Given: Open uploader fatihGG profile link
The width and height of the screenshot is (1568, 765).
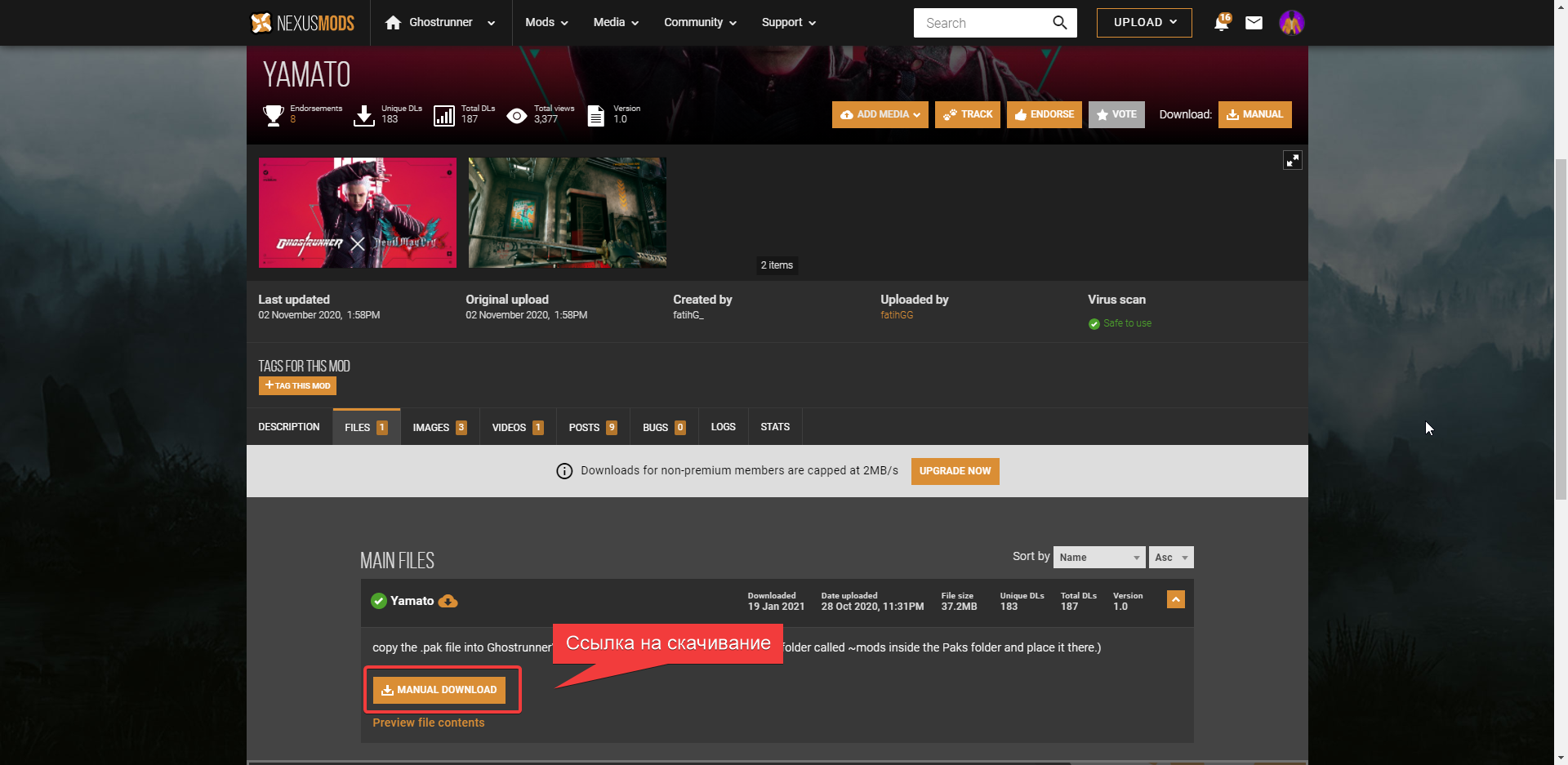Looking at the screenshot, I should 897,315.
